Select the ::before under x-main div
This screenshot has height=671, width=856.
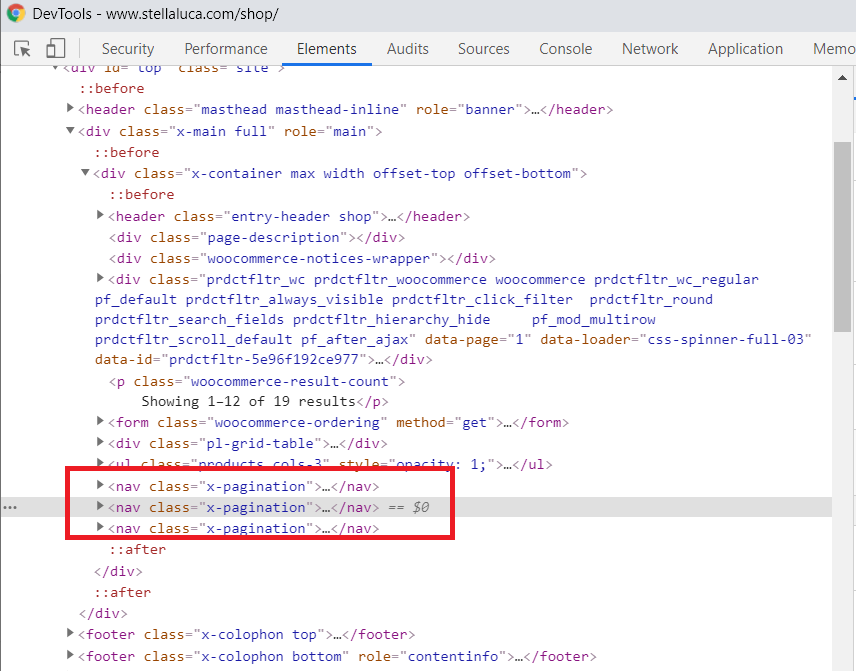(x=127, y=152)
